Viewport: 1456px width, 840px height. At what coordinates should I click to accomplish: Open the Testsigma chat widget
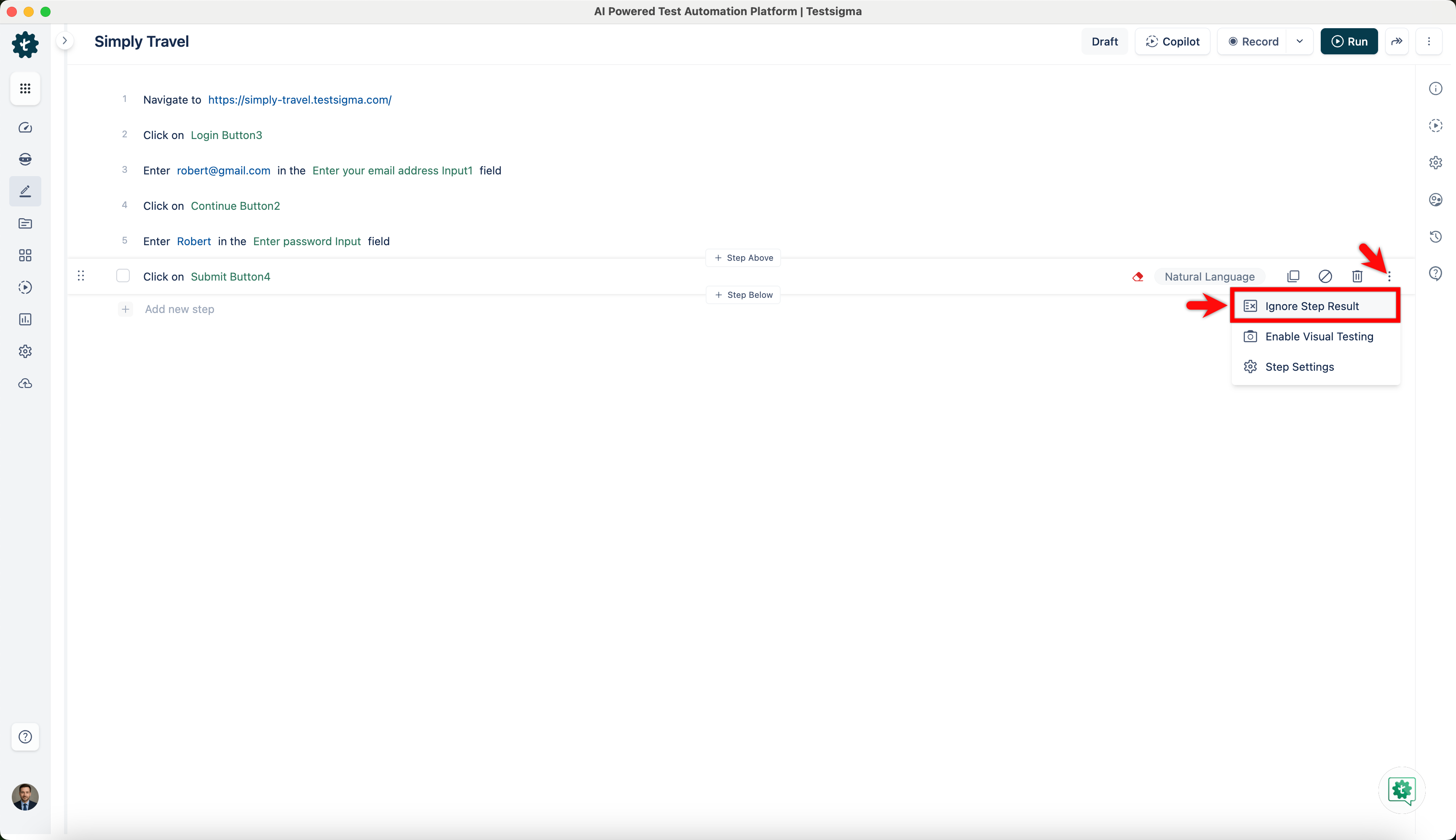[x=1402, y=790]
